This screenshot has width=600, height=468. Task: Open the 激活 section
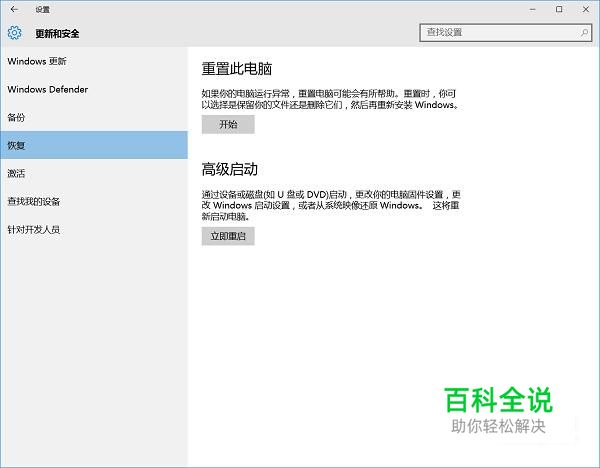(94, 173)
